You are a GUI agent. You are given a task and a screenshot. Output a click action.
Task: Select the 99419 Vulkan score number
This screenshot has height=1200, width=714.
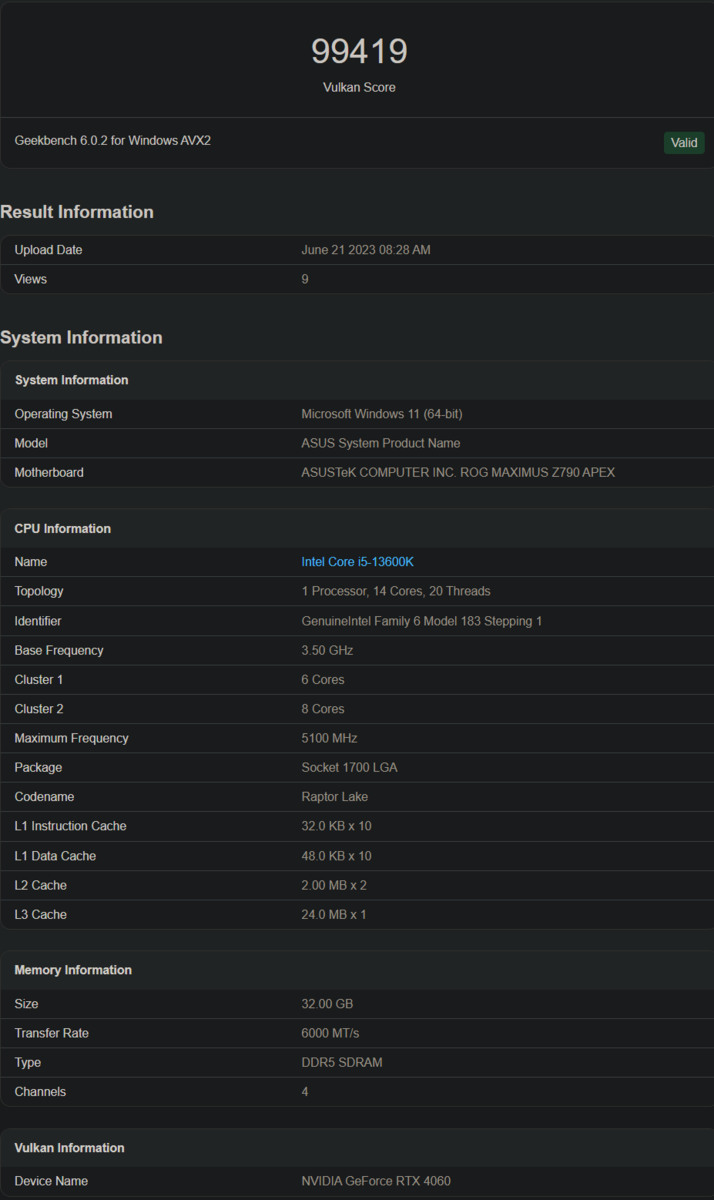(359, 51)
